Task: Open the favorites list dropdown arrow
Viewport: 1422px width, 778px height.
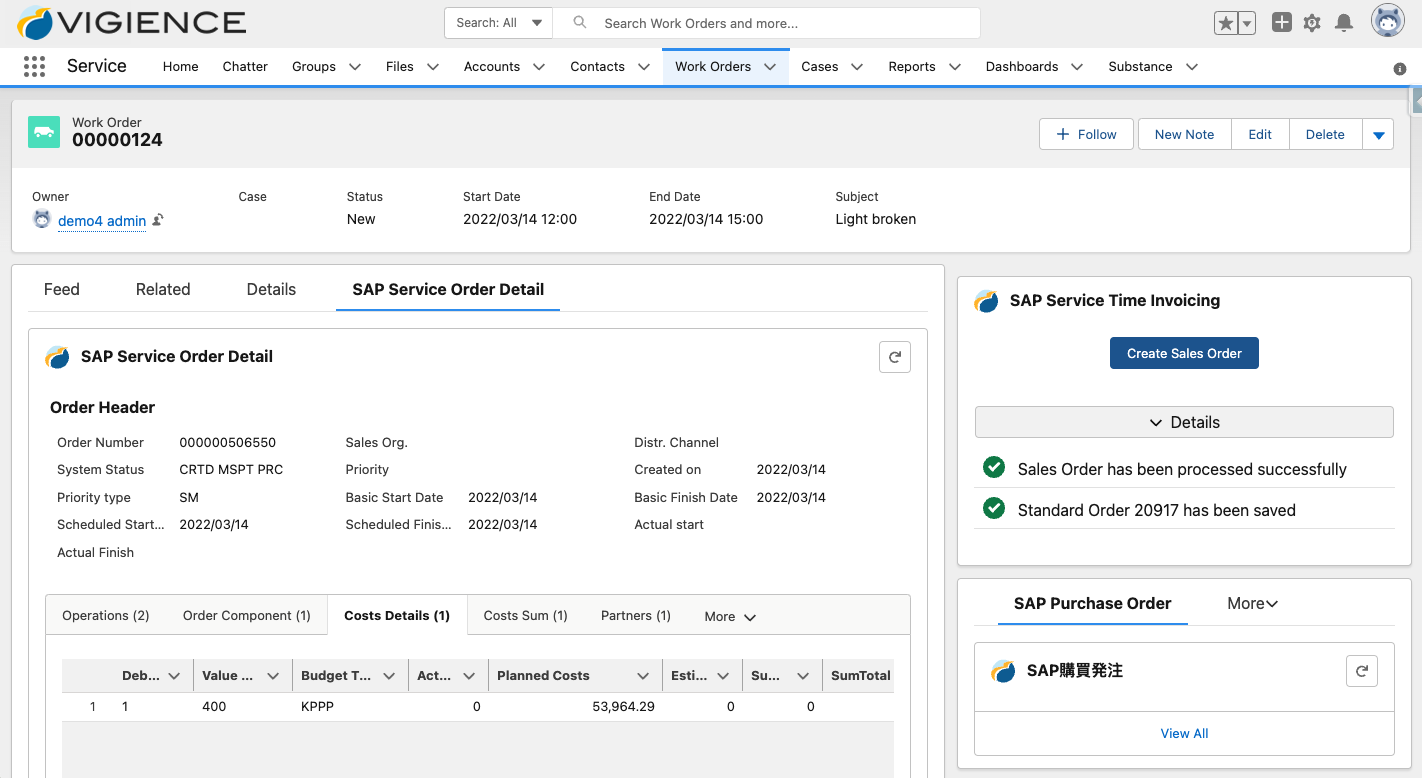Action: (1247, 23)
